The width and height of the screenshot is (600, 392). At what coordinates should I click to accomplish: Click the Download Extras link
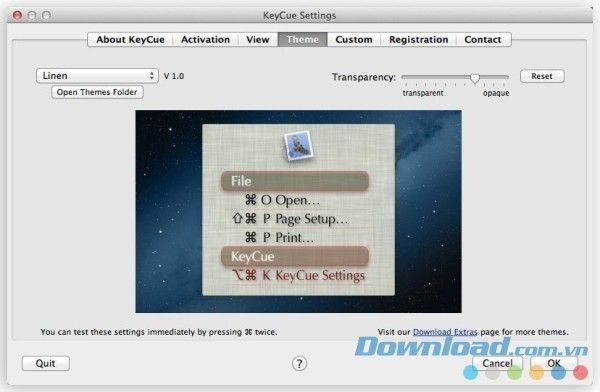(x=445, y=332)
